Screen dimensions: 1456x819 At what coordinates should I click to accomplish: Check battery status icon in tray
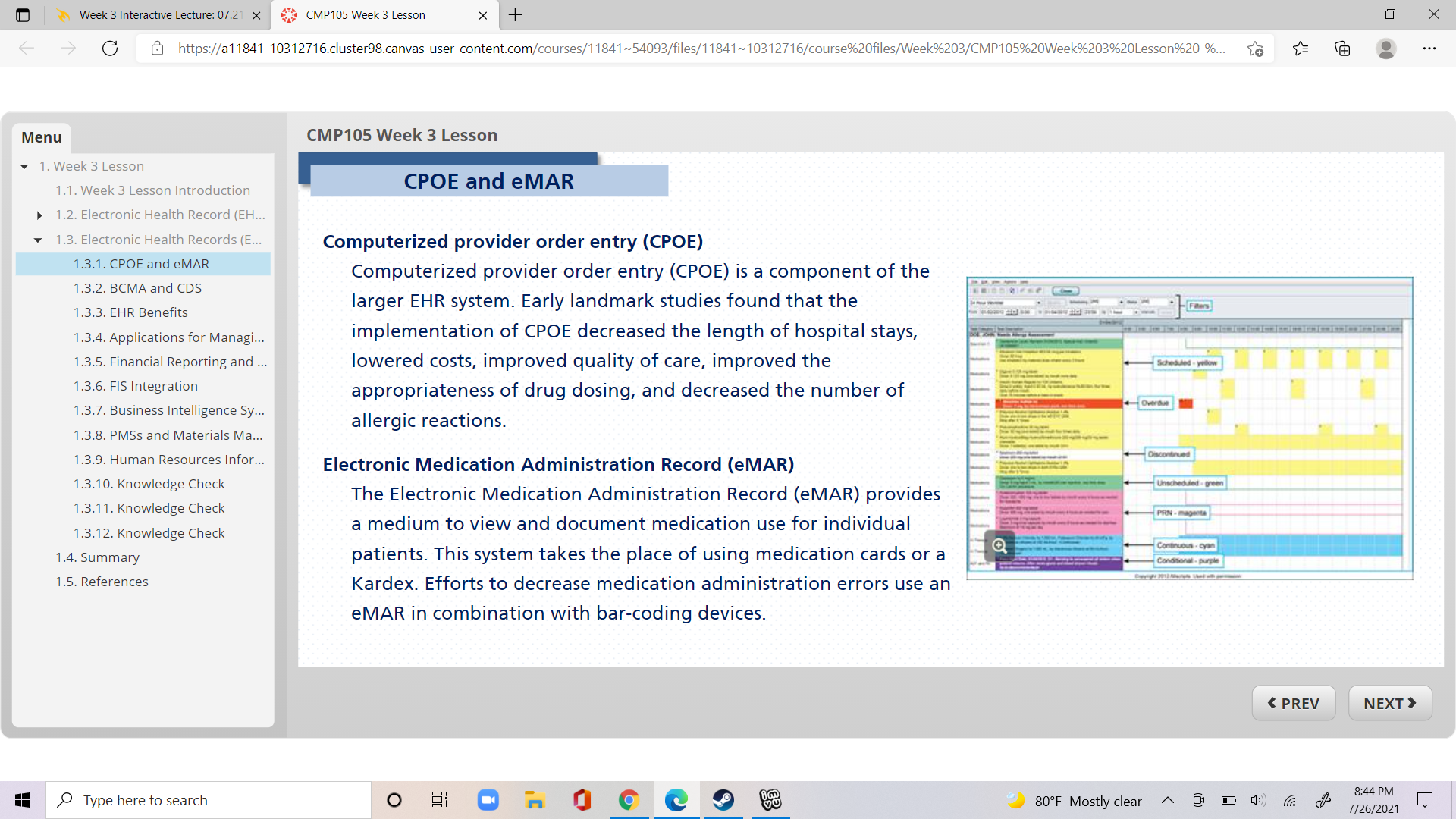1228,800
